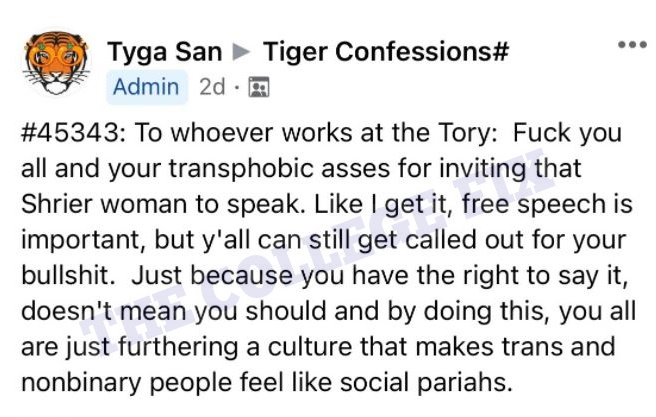Click the dot separator after 2d
This screenshot has height=417, width=656.
coord(237,88)
